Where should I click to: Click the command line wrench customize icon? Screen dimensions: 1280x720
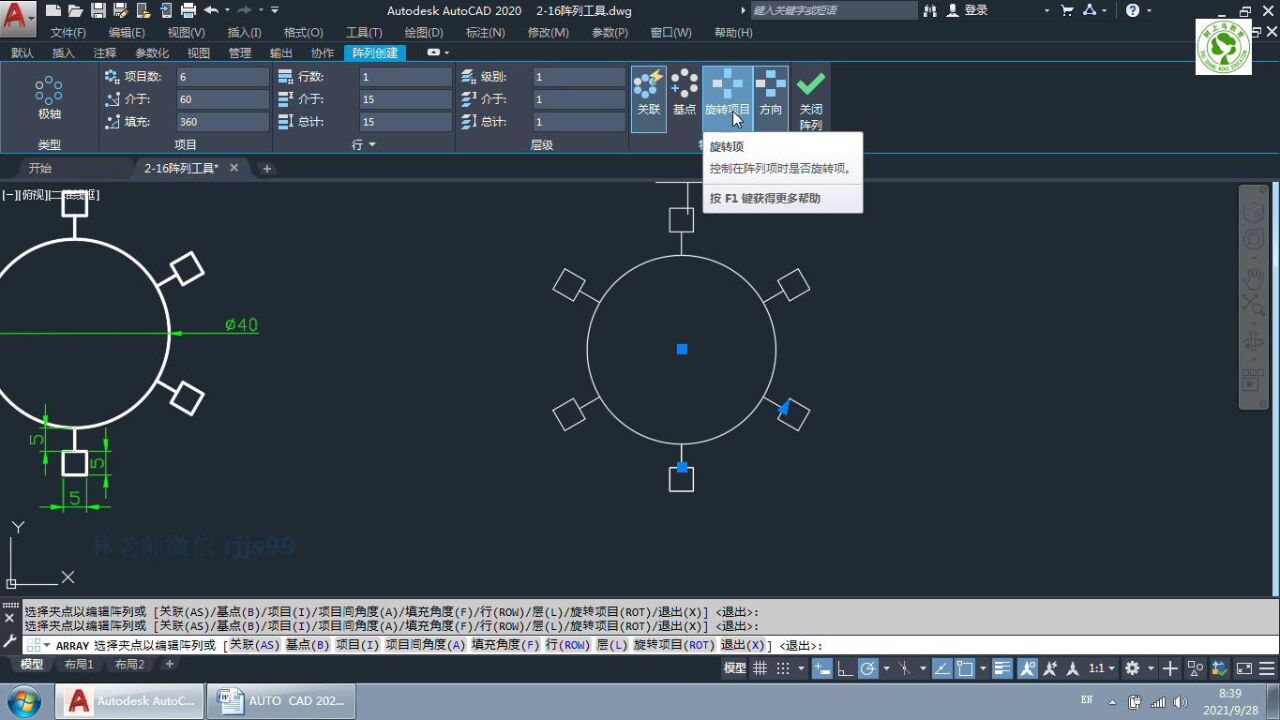(x=11, y=641)
